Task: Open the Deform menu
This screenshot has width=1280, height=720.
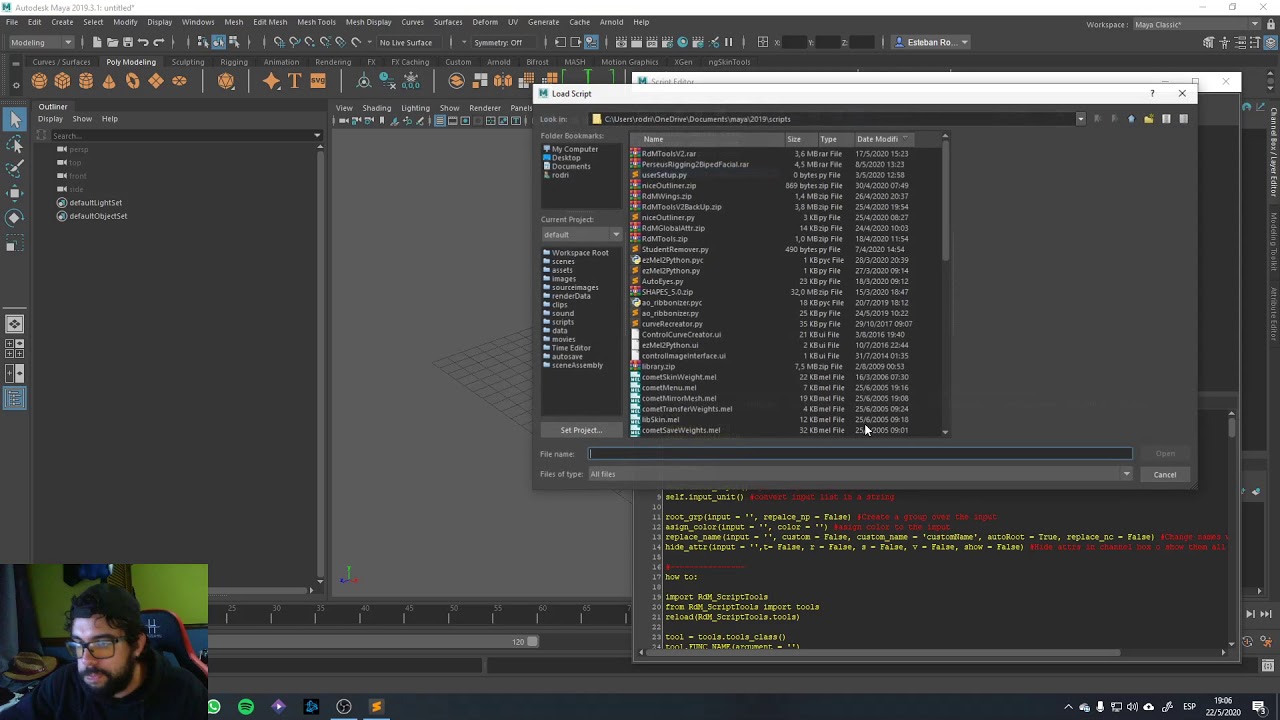Action: (485, 22)
